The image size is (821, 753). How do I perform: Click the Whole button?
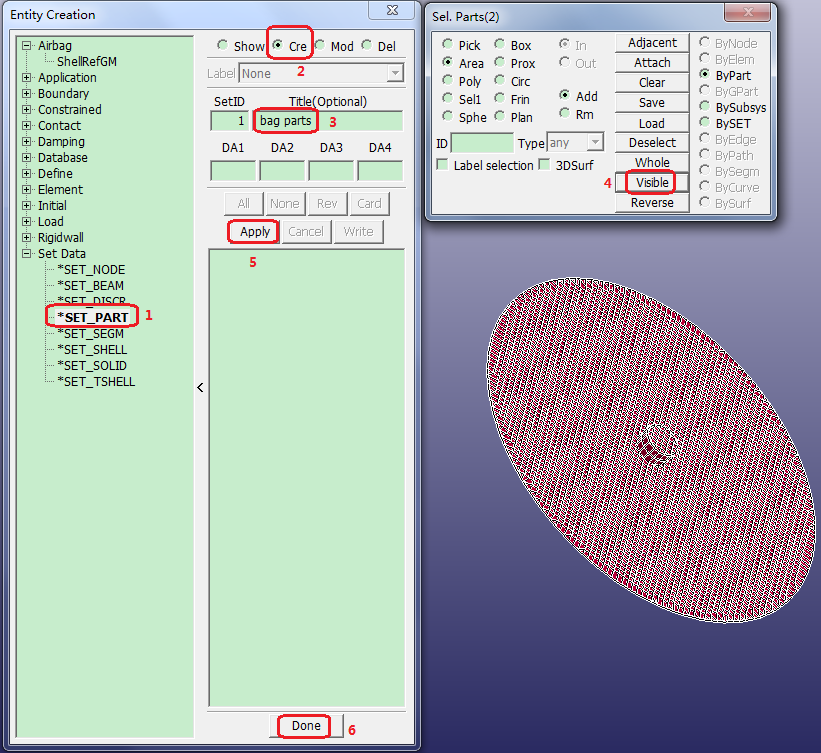click(x=651, y=163)
